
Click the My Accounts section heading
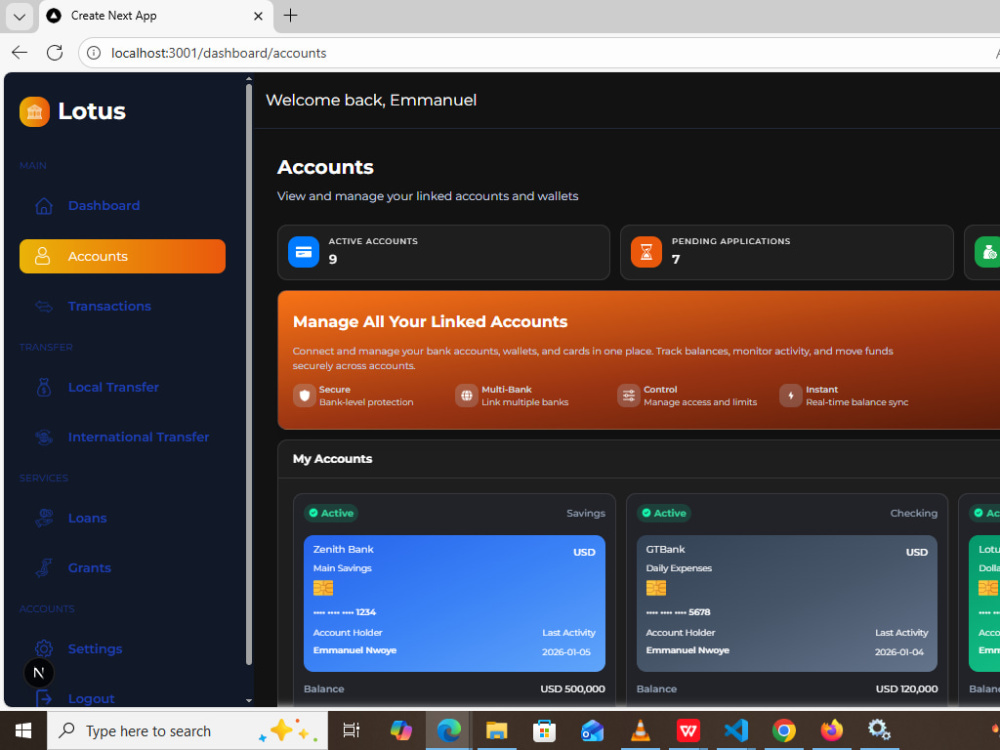tap(332, 459)
